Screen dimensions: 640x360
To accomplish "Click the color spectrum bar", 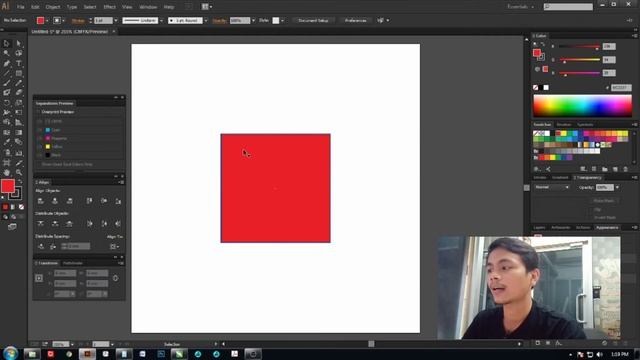I will pyautogui.click(x=582, y=106).
